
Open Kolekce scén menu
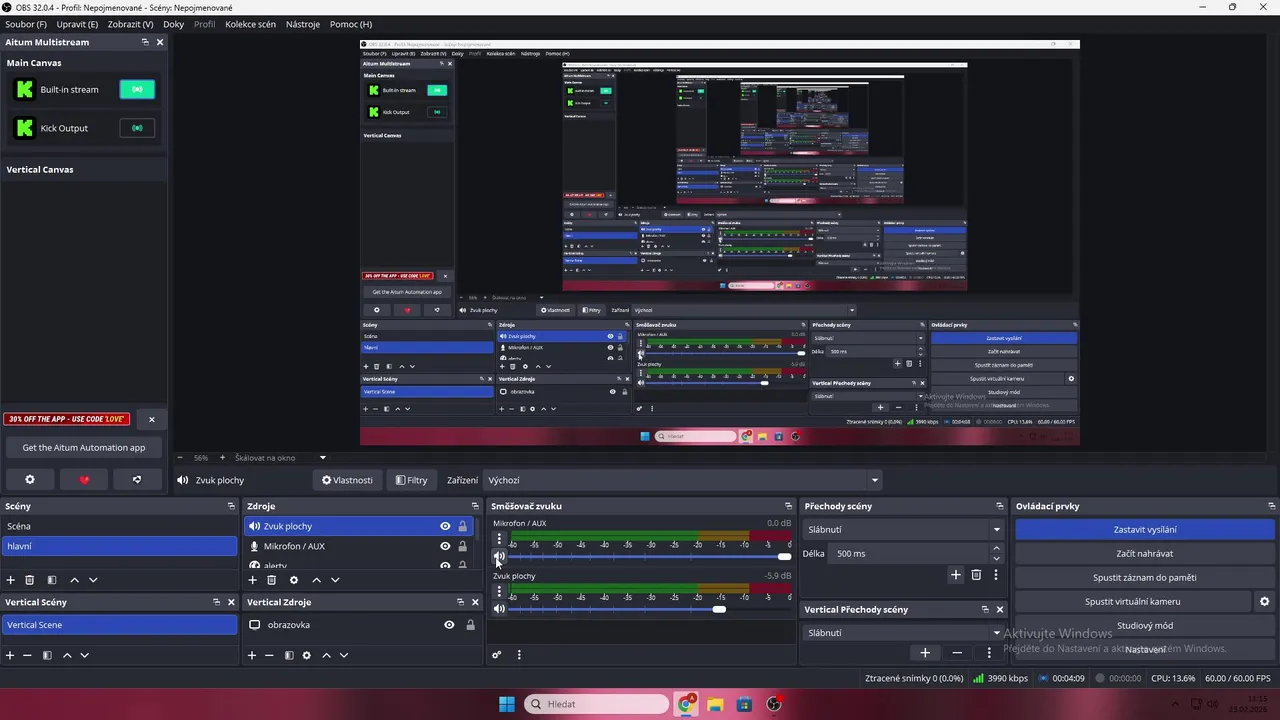point(250,24)
